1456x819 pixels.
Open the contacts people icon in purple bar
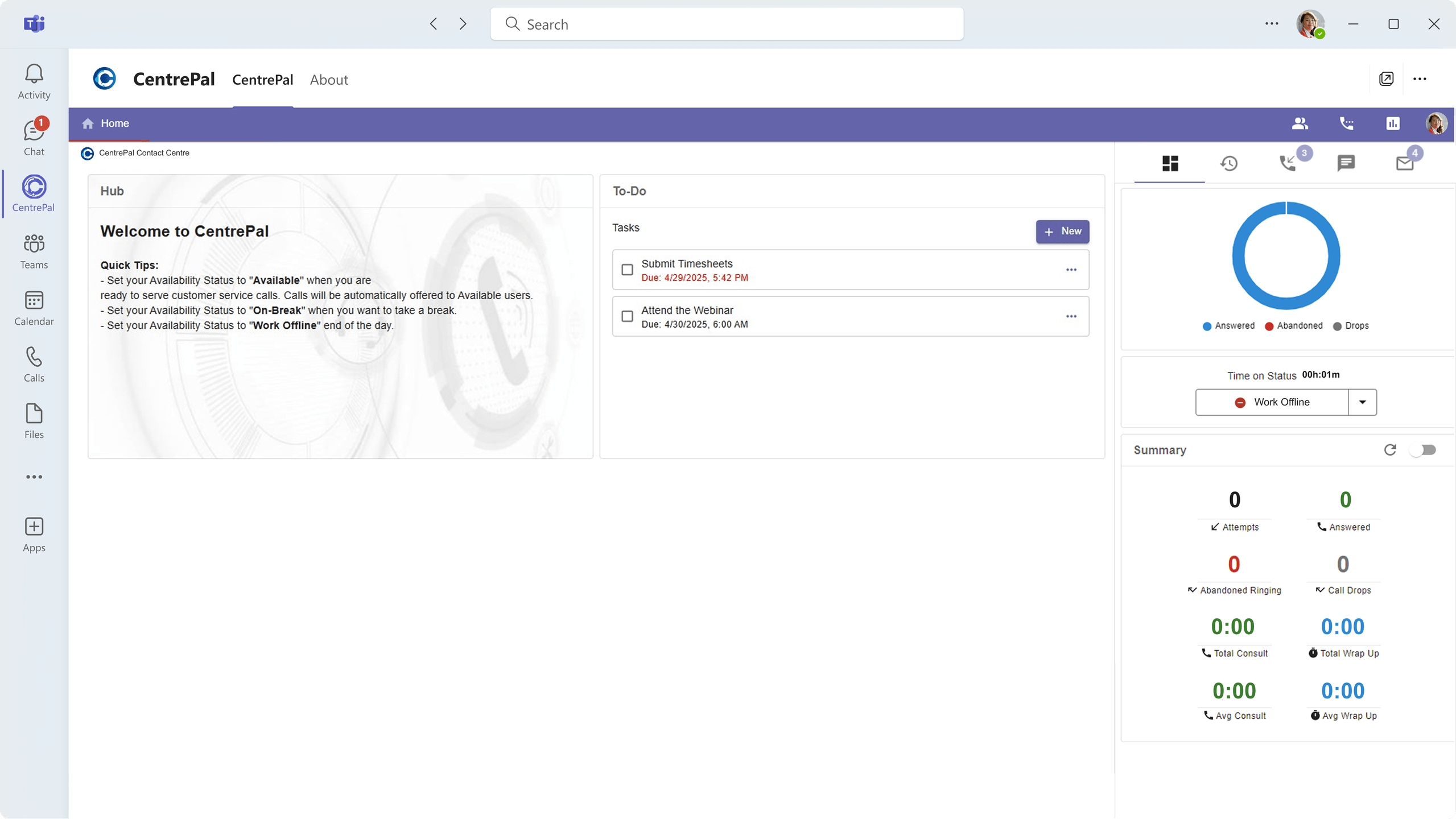[x=1300, y=123]
